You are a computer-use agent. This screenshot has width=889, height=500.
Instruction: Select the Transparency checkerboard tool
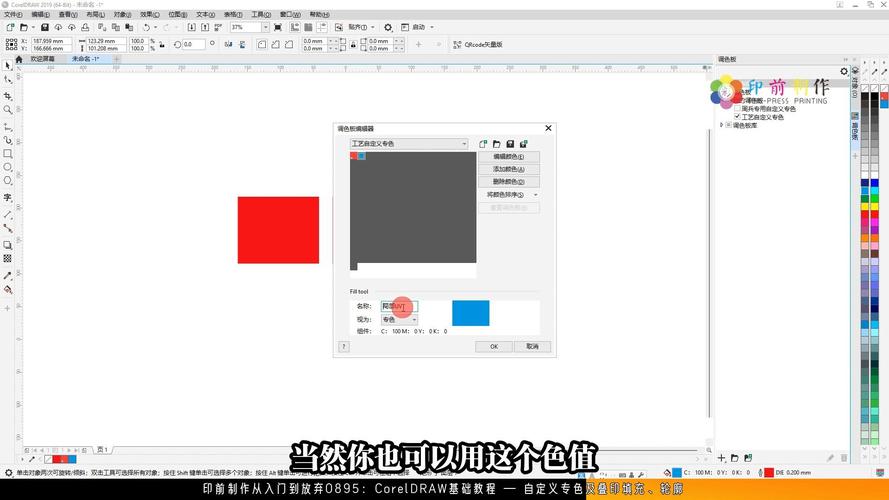tap(7, 259)
